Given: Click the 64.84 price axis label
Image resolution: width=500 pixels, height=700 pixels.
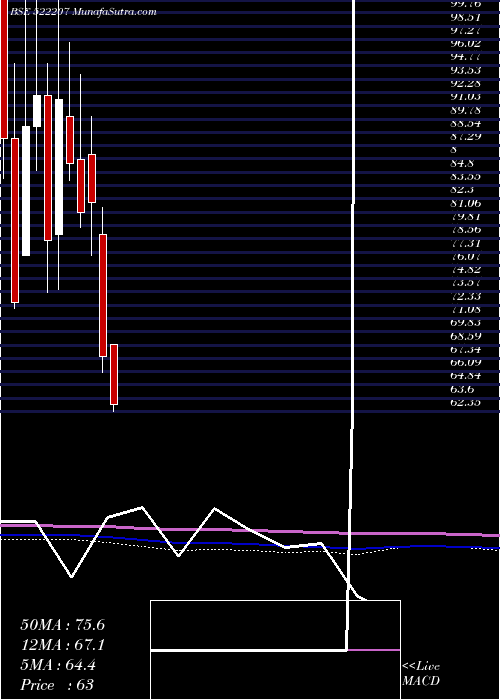Looking at the screenshot, I should coord(466,375).
